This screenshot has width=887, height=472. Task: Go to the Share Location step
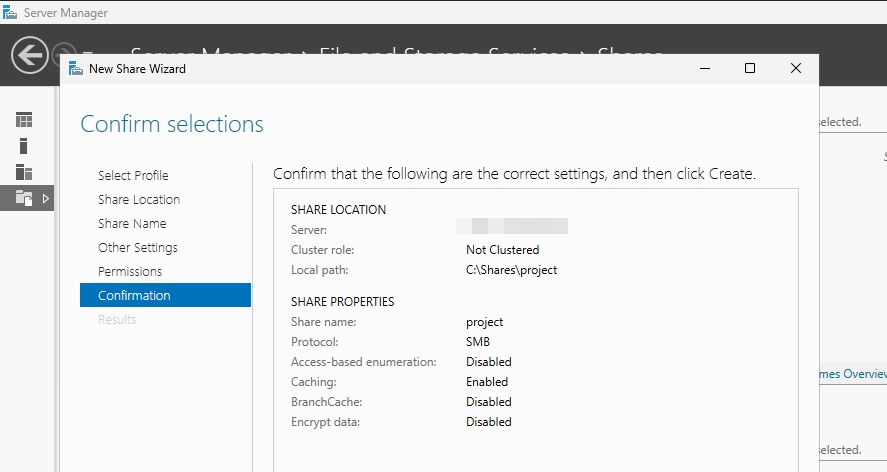coord(139,200)
